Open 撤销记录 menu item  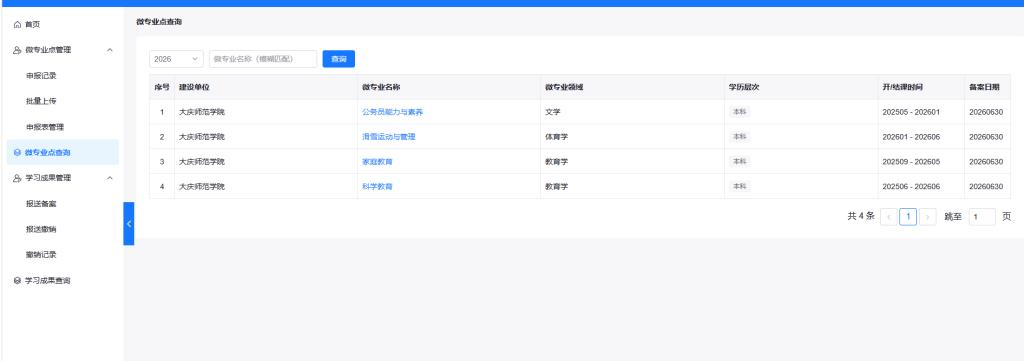click(41, 255)
